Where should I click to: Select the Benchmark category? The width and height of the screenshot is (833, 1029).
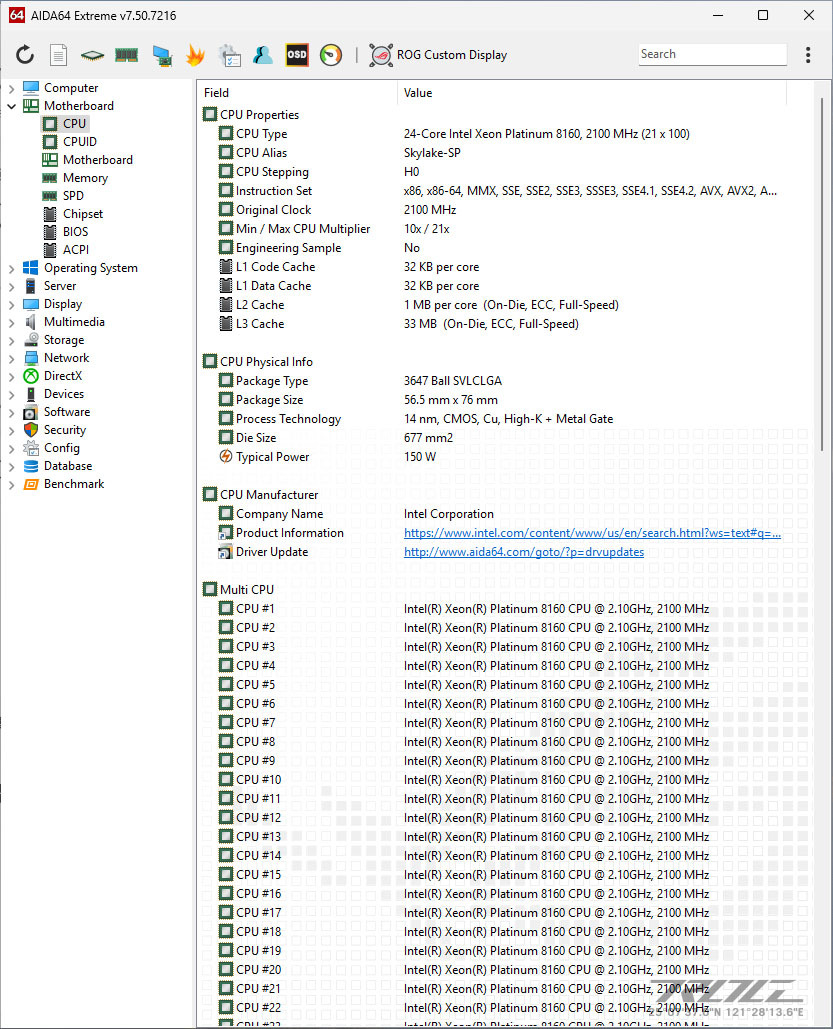pyautogui.click(x=74, y=484)
